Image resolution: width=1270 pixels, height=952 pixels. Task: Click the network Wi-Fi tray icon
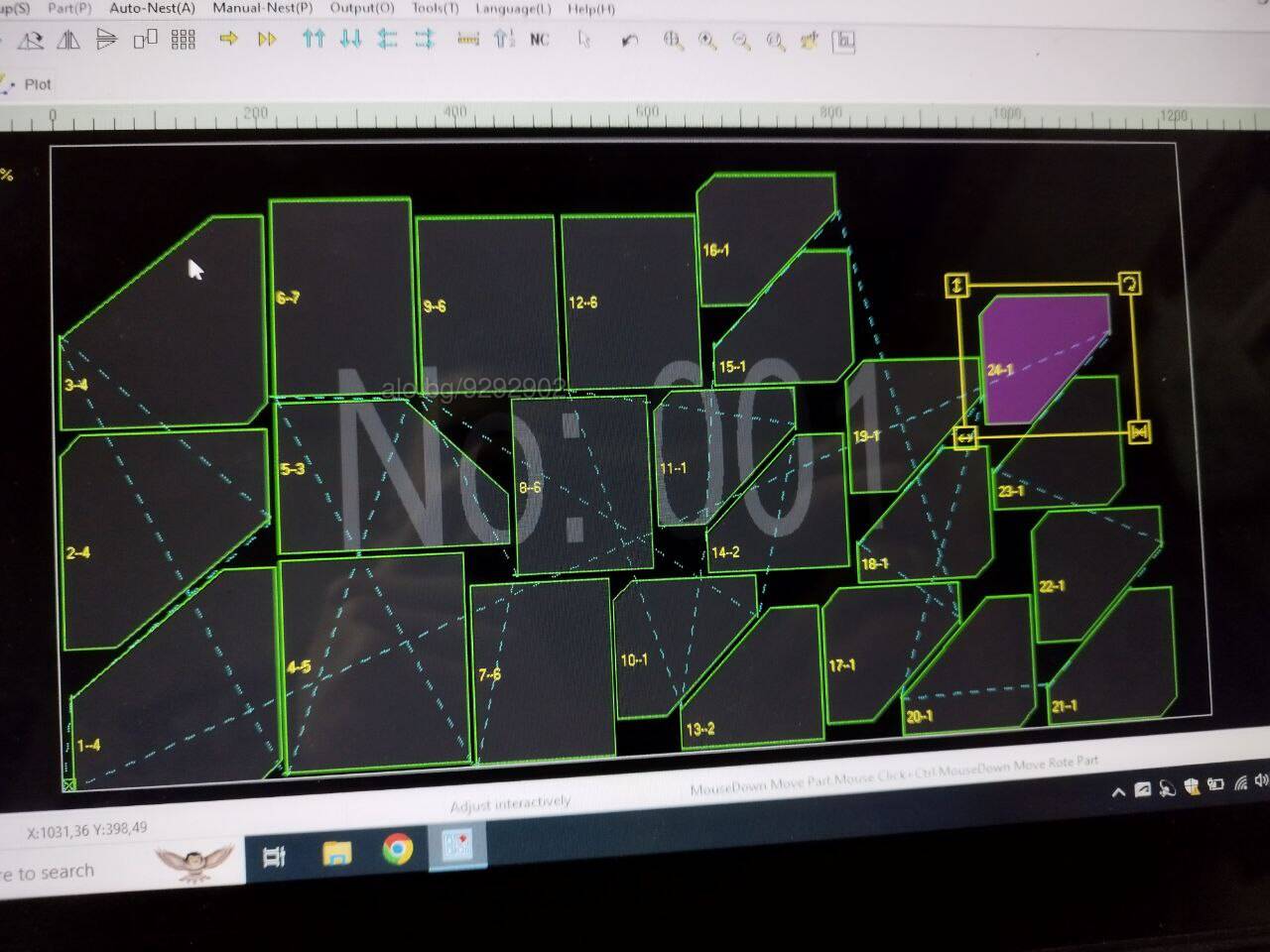(x=1240, y=783)
